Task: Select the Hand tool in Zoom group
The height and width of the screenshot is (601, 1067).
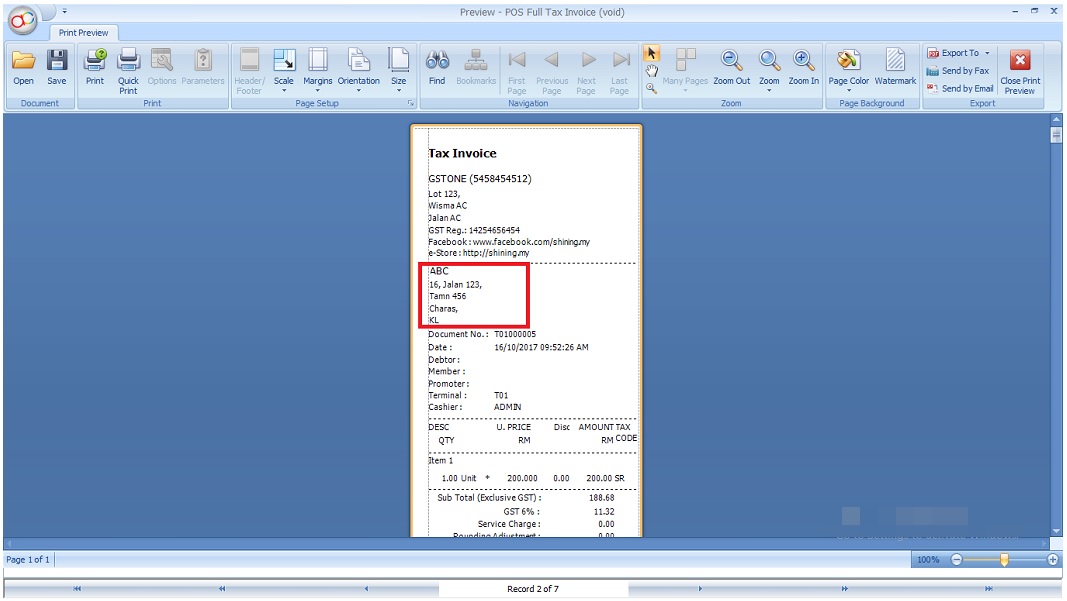Action: pos(651,71)
